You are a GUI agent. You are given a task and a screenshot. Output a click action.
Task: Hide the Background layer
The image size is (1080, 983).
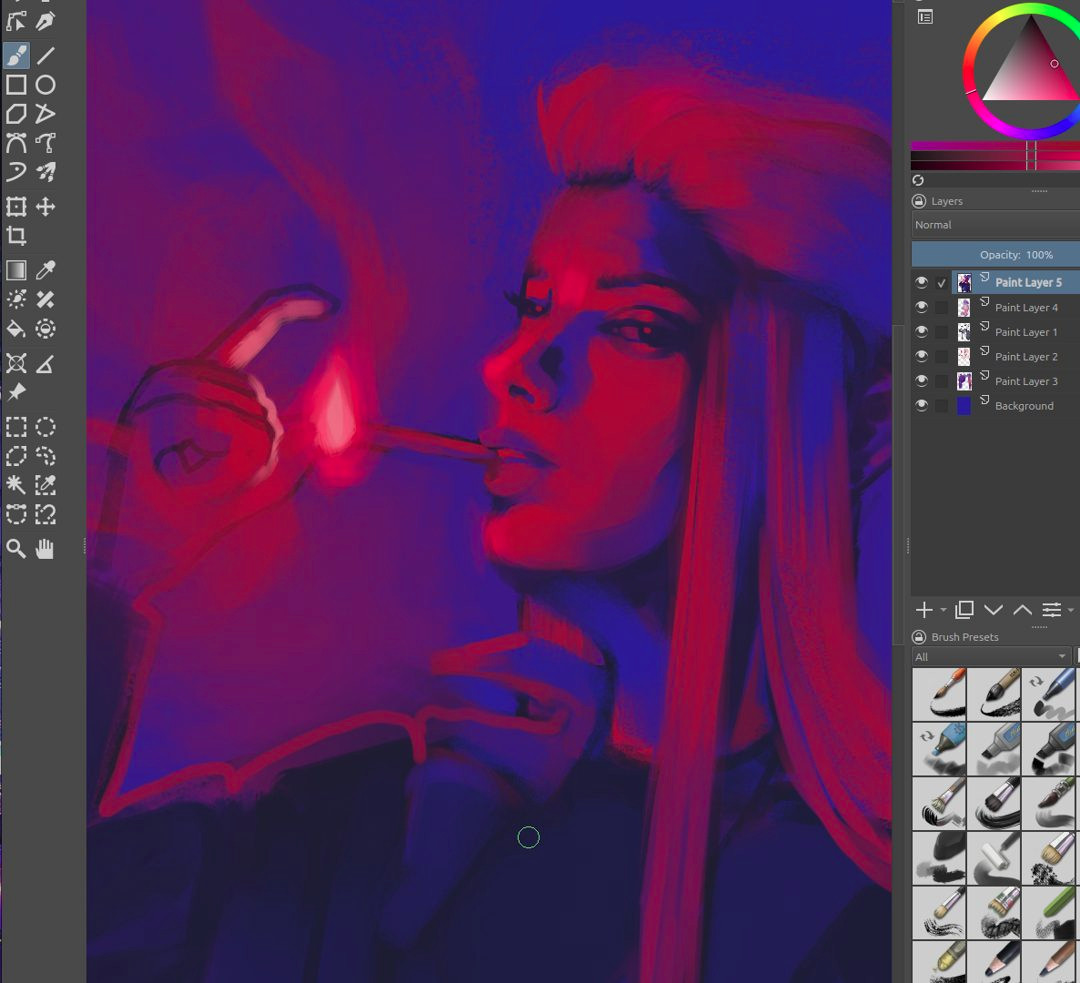tap(922, 406)
